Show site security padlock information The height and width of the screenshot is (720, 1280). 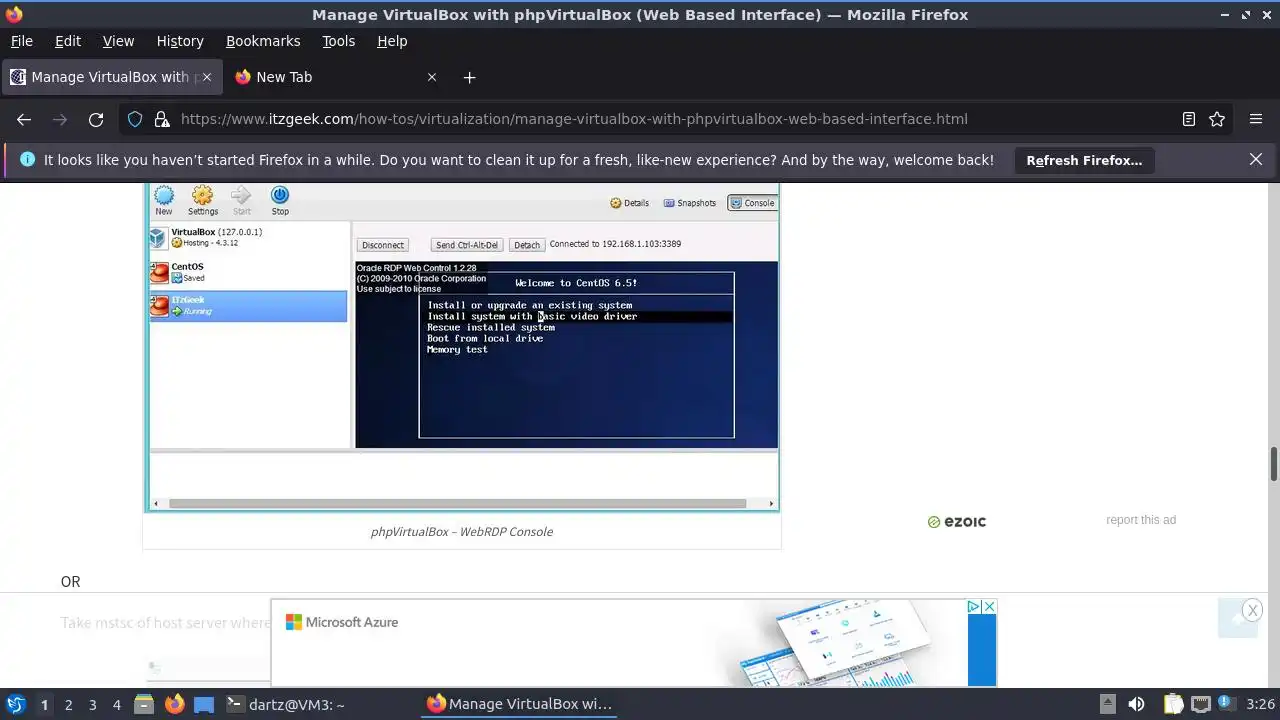pyautogui.click(x=161, y=119)
